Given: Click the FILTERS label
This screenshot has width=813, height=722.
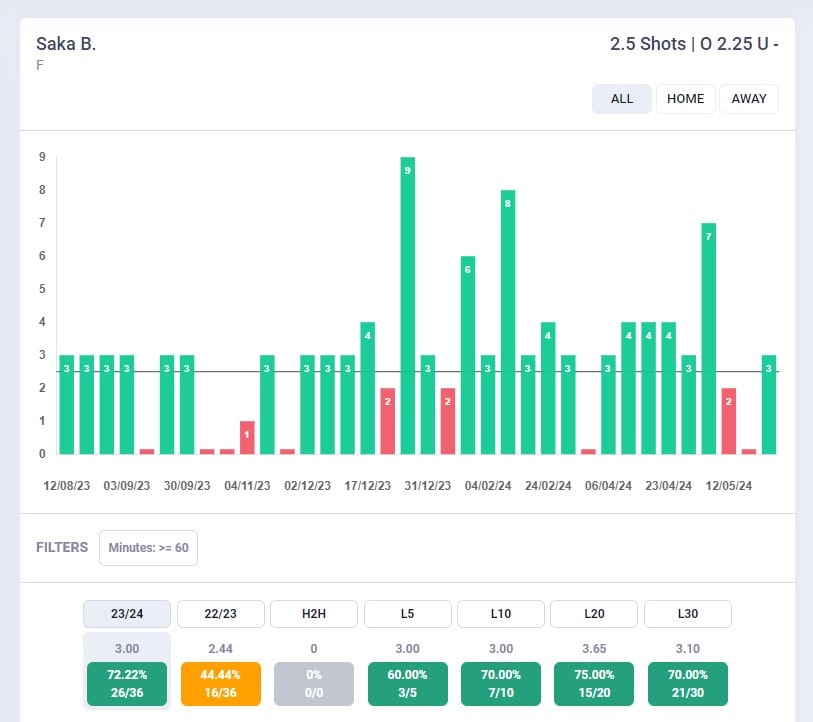Looking at the screenshot, I should 62,547.
